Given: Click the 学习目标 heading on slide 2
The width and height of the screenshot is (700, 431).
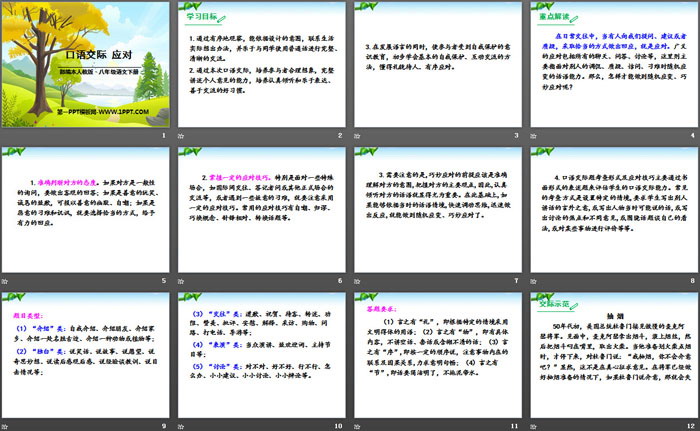Looking at the screenshot, I should tap(201, 16).
